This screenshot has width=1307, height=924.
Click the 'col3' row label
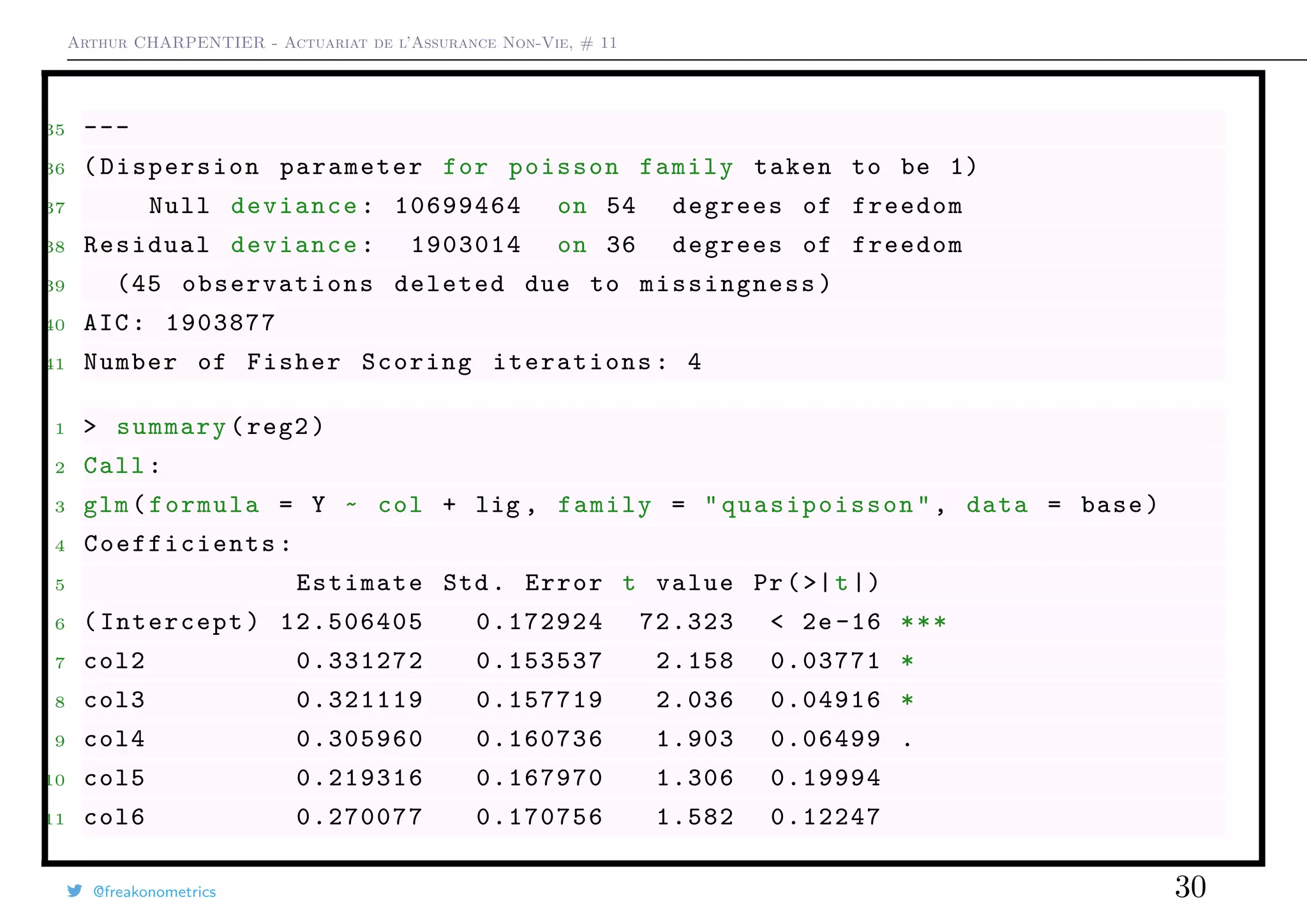point(115,700)
